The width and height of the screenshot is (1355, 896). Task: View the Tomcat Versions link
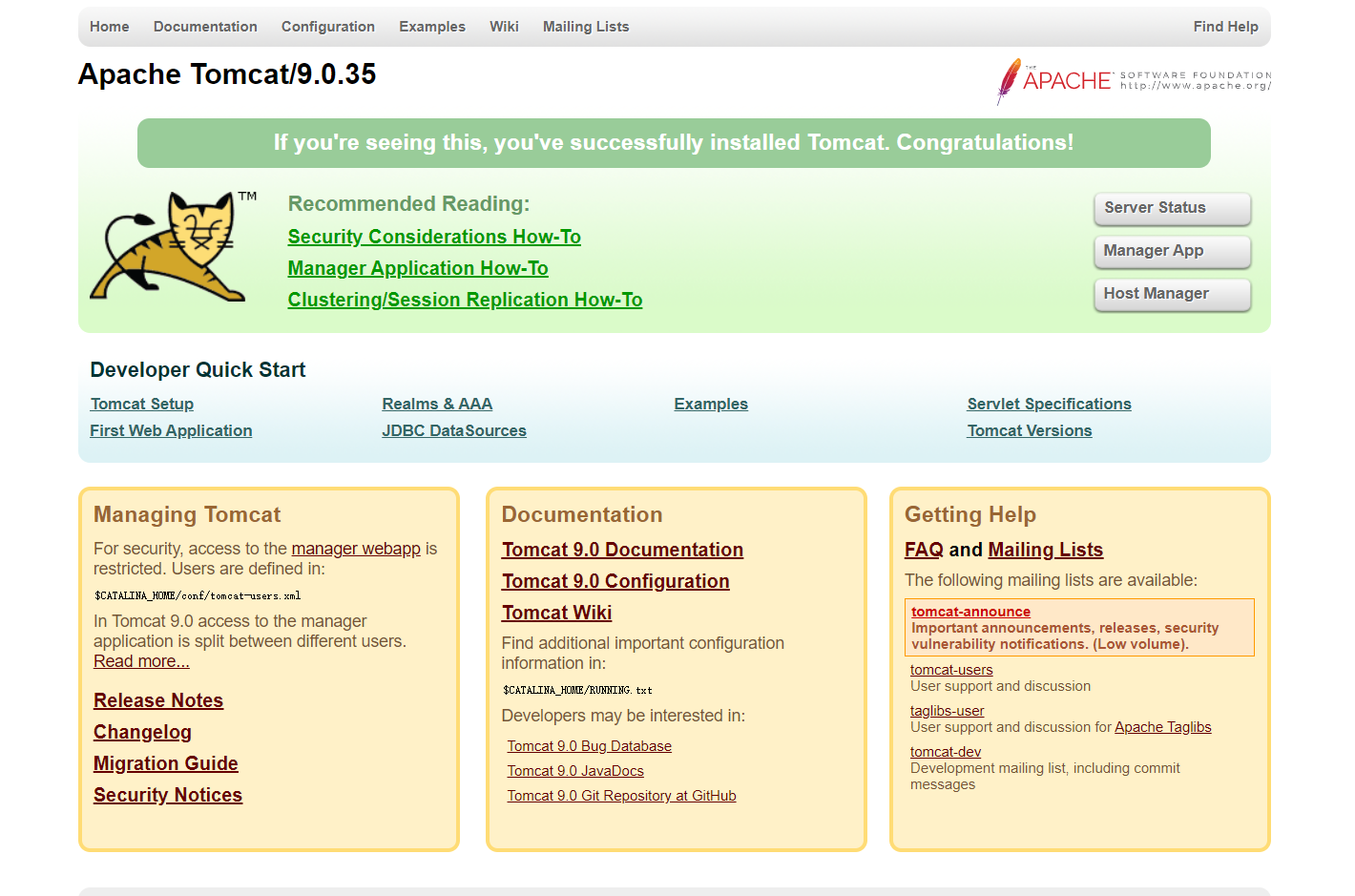coord(1030,430)
